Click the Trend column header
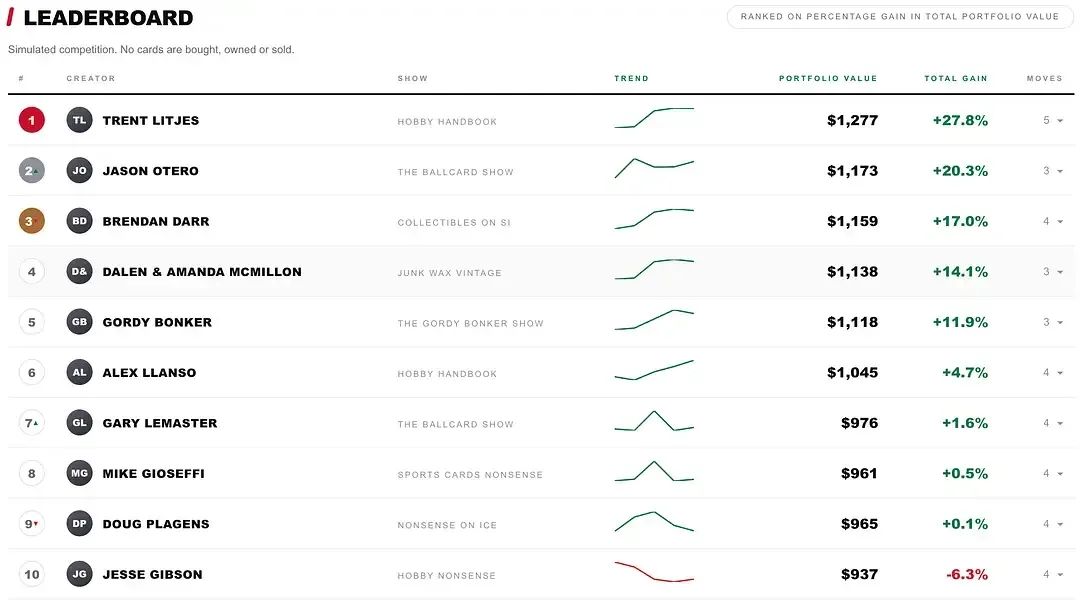 click(x=632, y=78)
